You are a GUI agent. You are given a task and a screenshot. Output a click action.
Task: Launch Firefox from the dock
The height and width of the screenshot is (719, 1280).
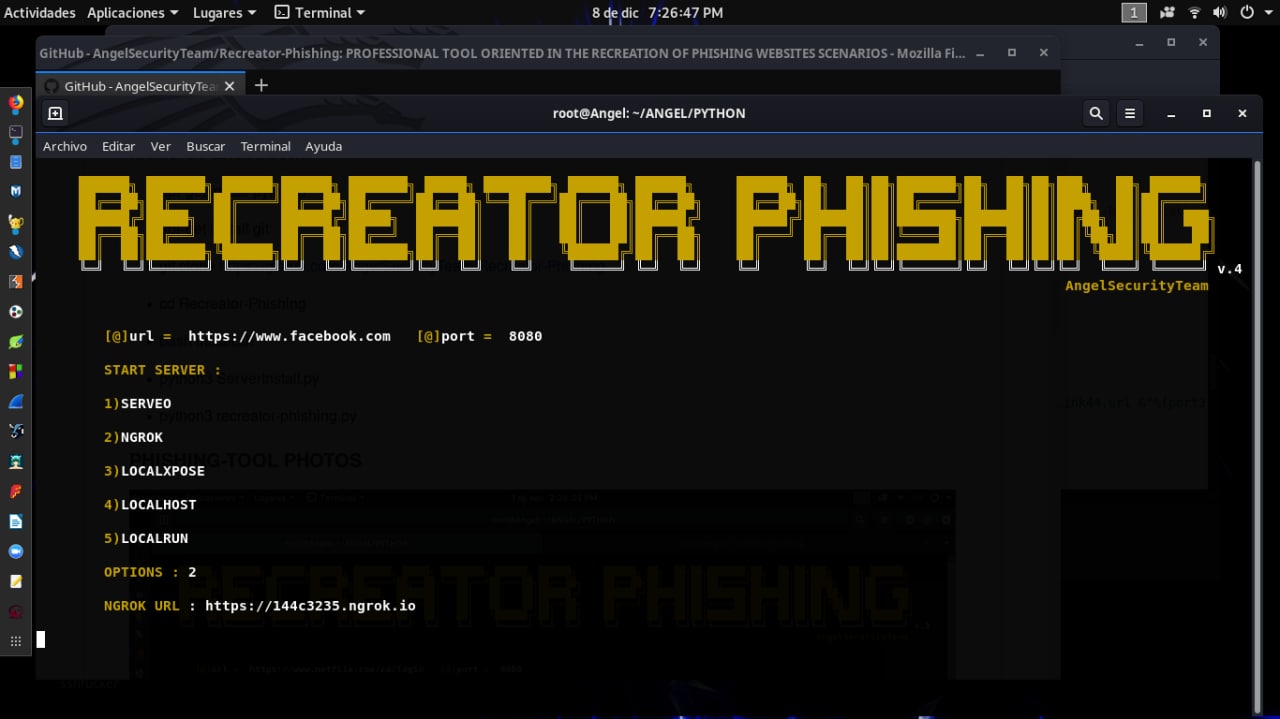pyautogui.click(x=16, y=102)
